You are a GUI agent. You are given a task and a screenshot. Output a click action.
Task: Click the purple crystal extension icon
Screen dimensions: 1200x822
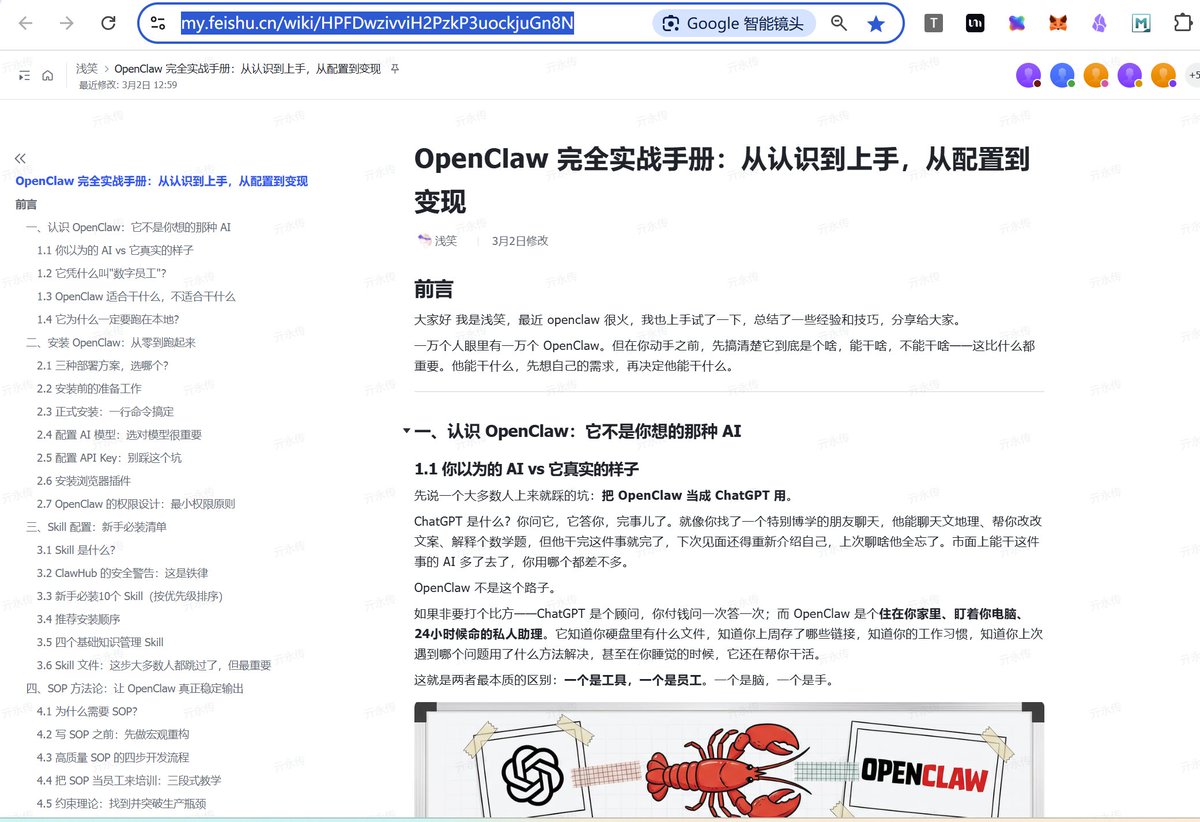pos(1098,21)
